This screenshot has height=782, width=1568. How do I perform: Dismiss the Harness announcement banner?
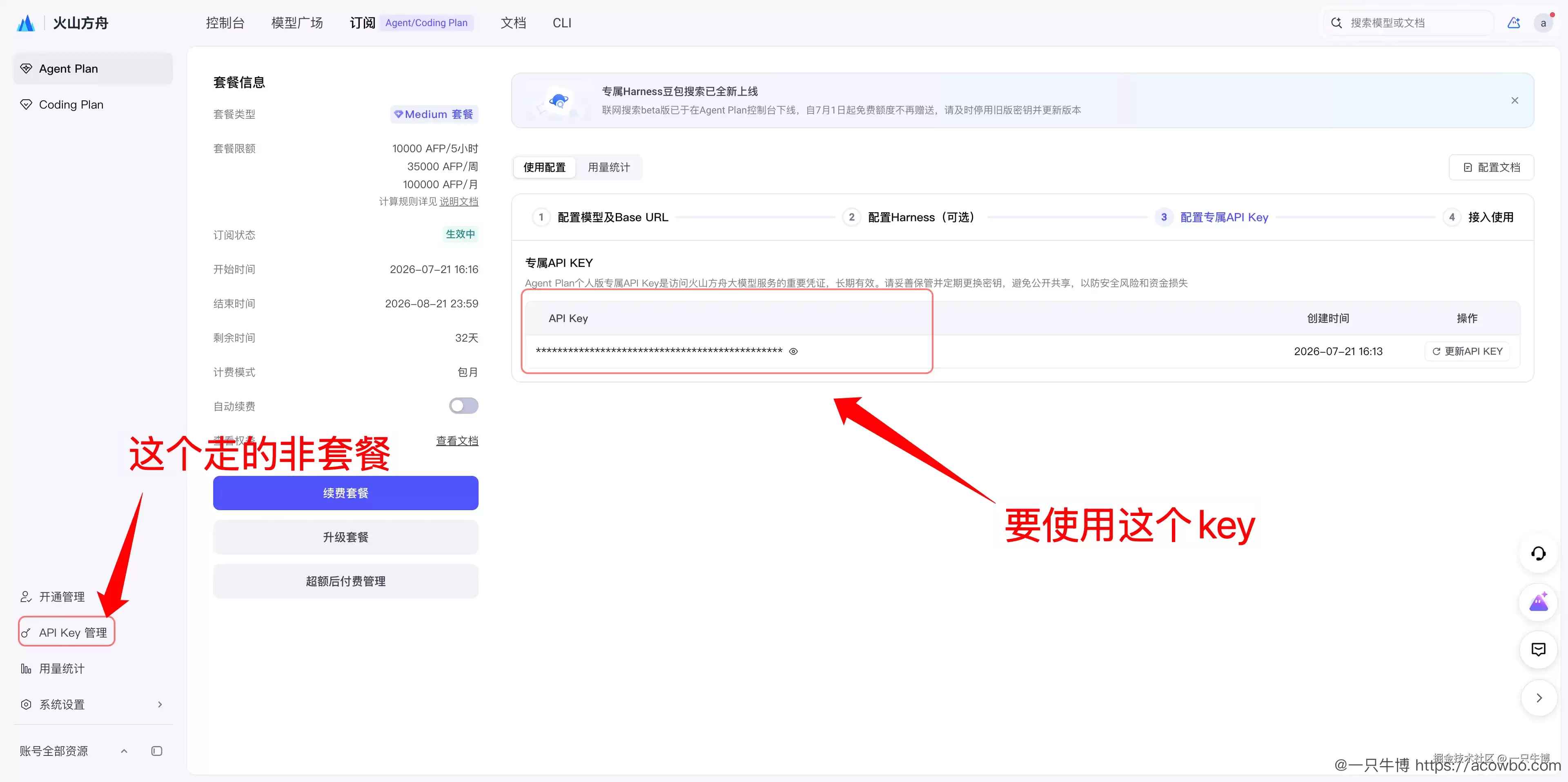tap(1515, 100)
